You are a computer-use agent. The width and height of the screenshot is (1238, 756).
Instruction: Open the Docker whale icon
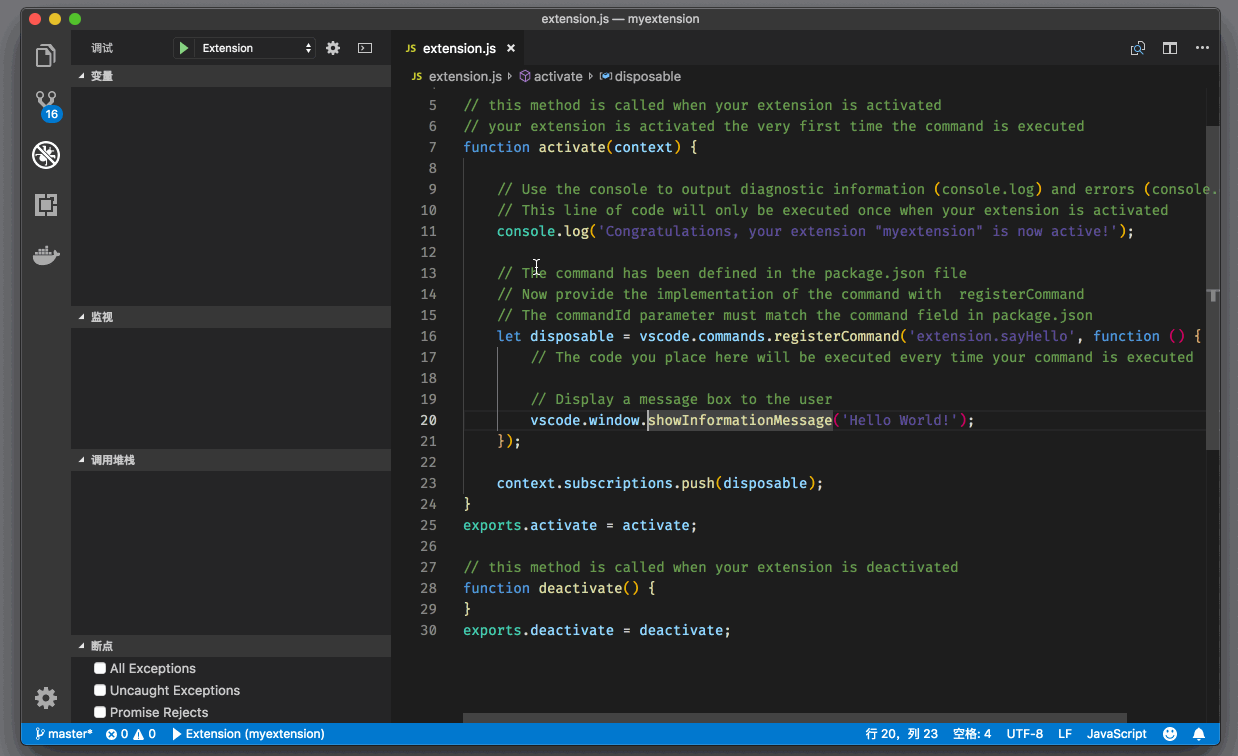tap(46, 256)
